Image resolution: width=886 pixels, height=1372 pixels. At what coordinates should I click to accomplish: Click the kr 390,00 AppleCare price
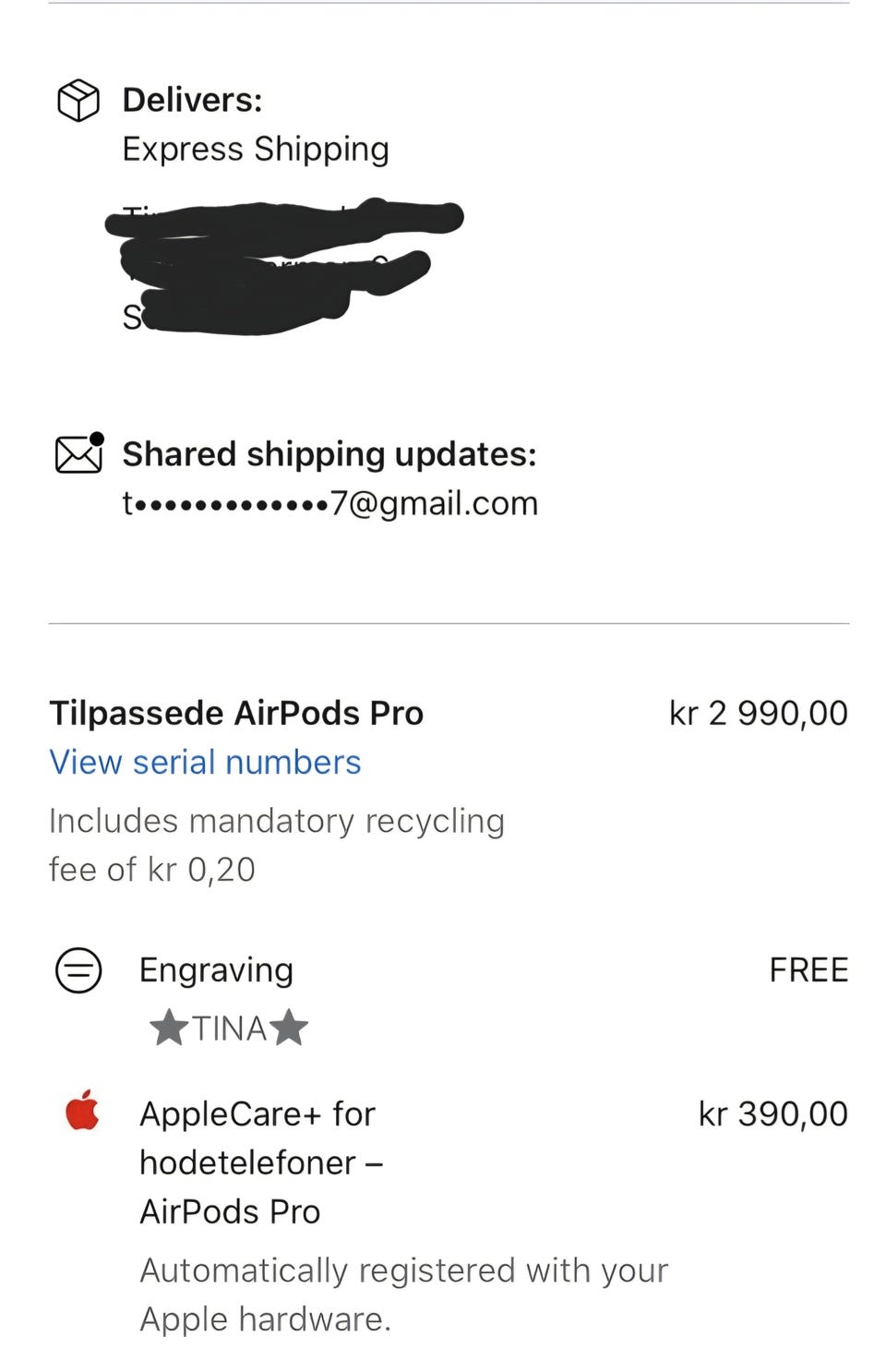773,1113
